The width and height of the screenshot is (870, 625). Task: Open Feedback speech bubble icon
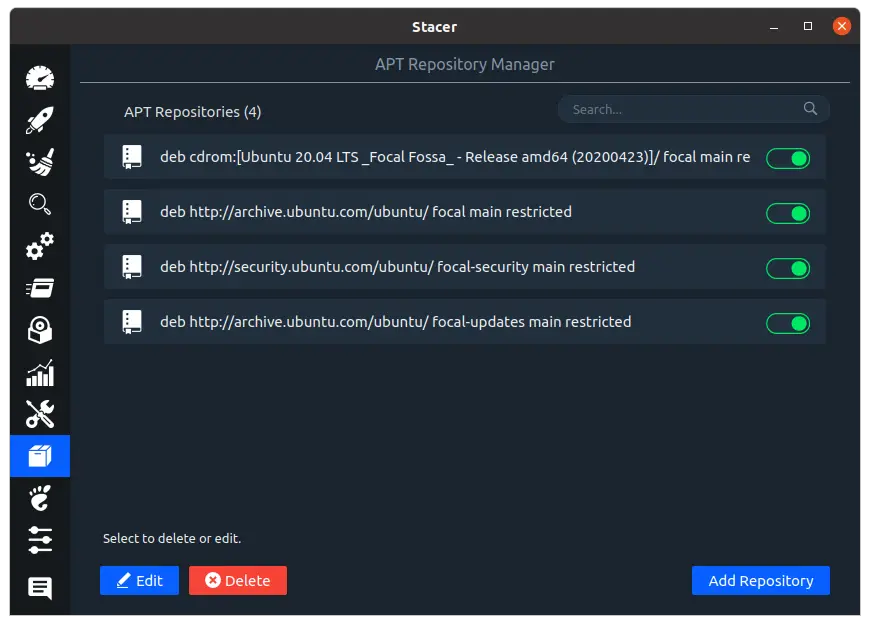(x=40, y=588)
